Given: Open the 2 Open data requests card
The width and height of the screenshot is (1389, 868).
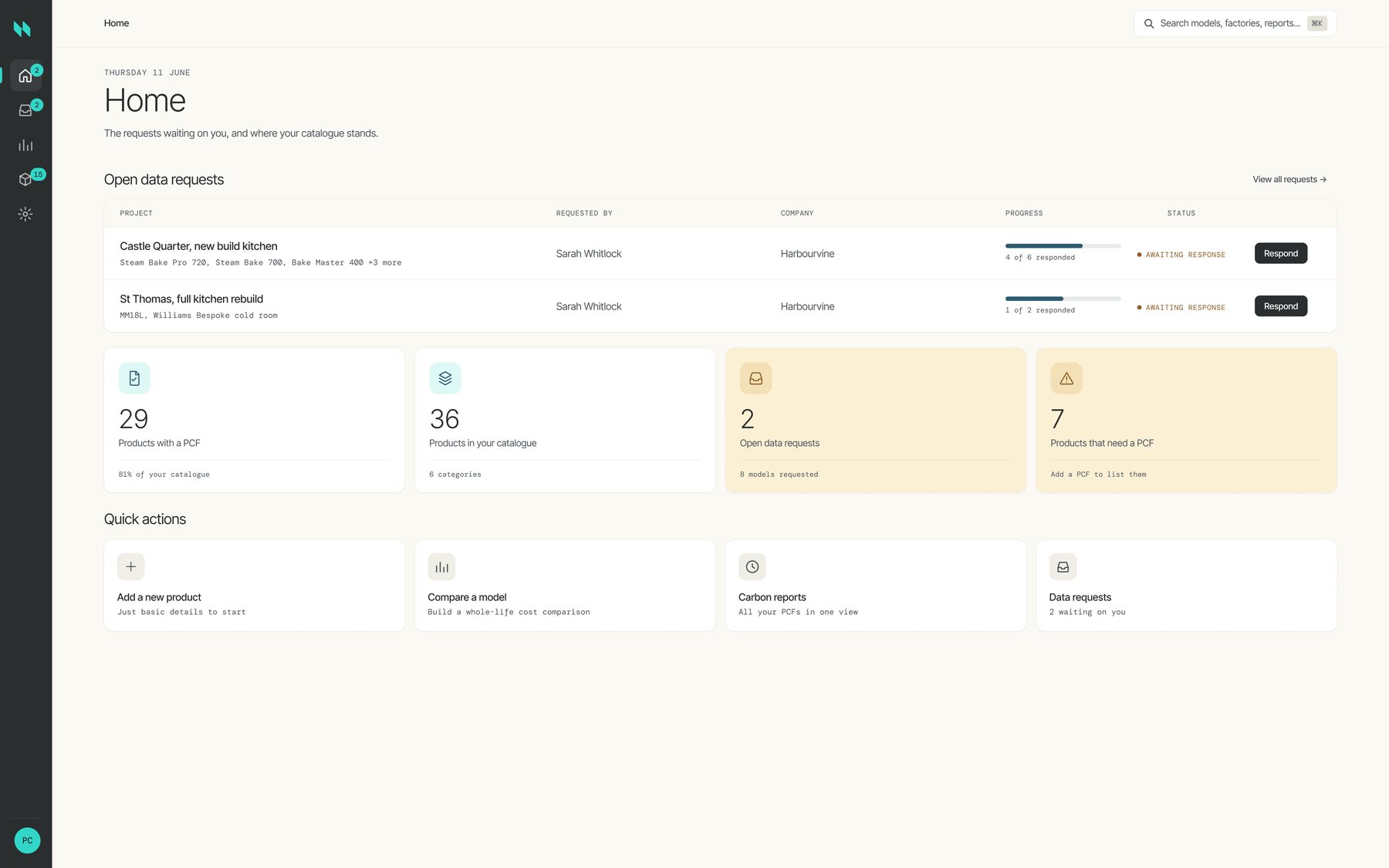Looking at the screenshot, I should (875, 420).
